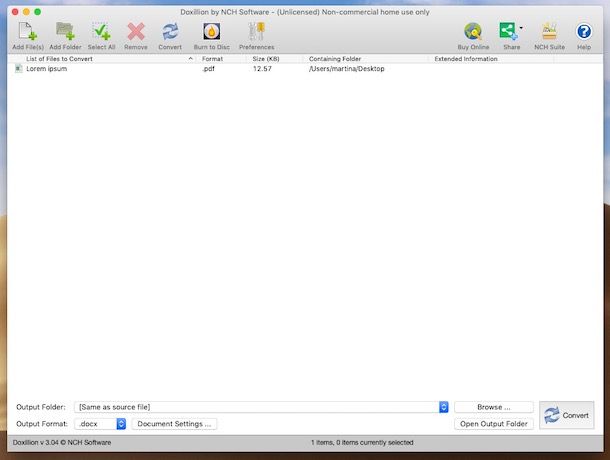Open the NCH Suite toolbox icon
The height and width of the screenshot is (460, 610).
pos(549,32)
